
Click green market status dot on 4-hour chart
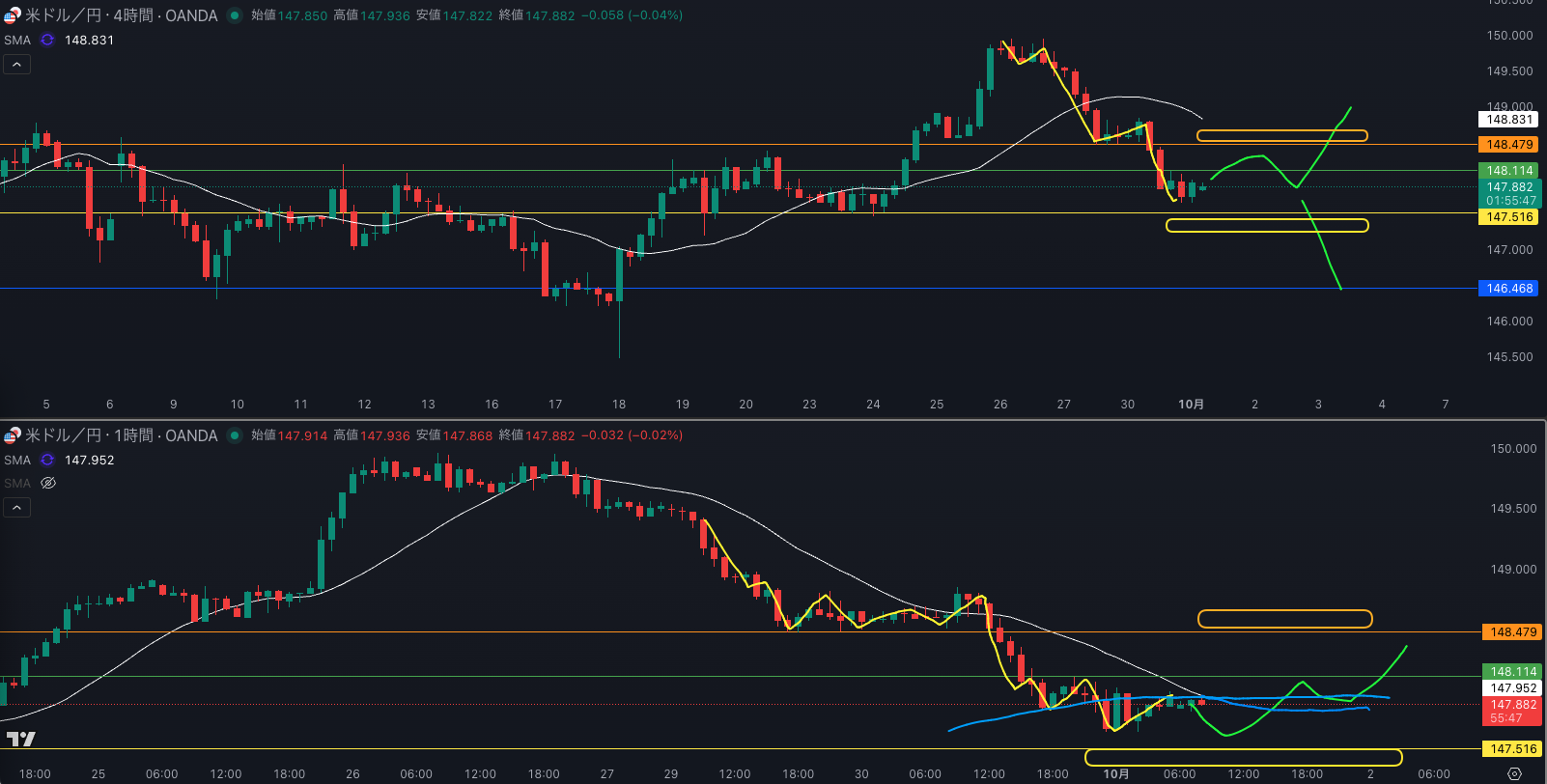235,15
